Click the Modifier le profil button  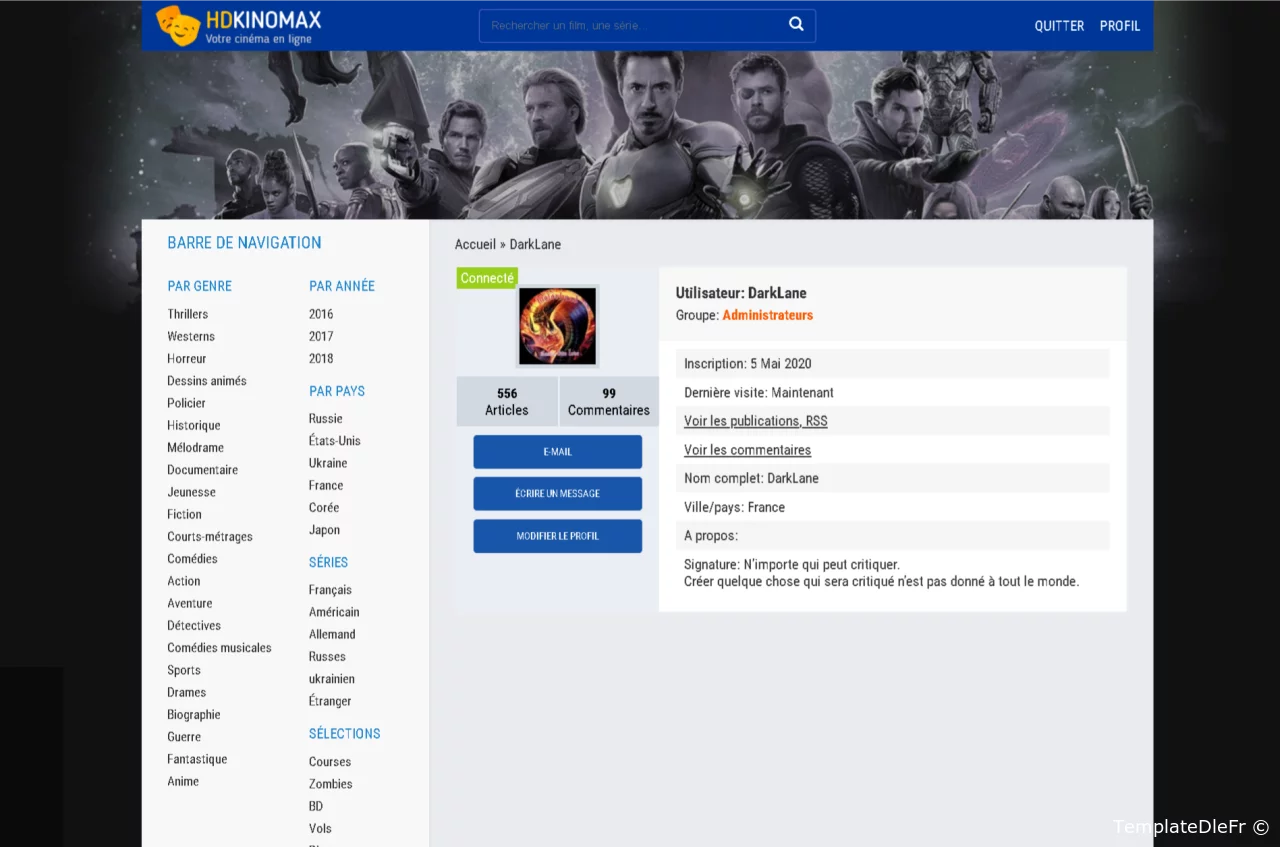(x=557, y=536)
